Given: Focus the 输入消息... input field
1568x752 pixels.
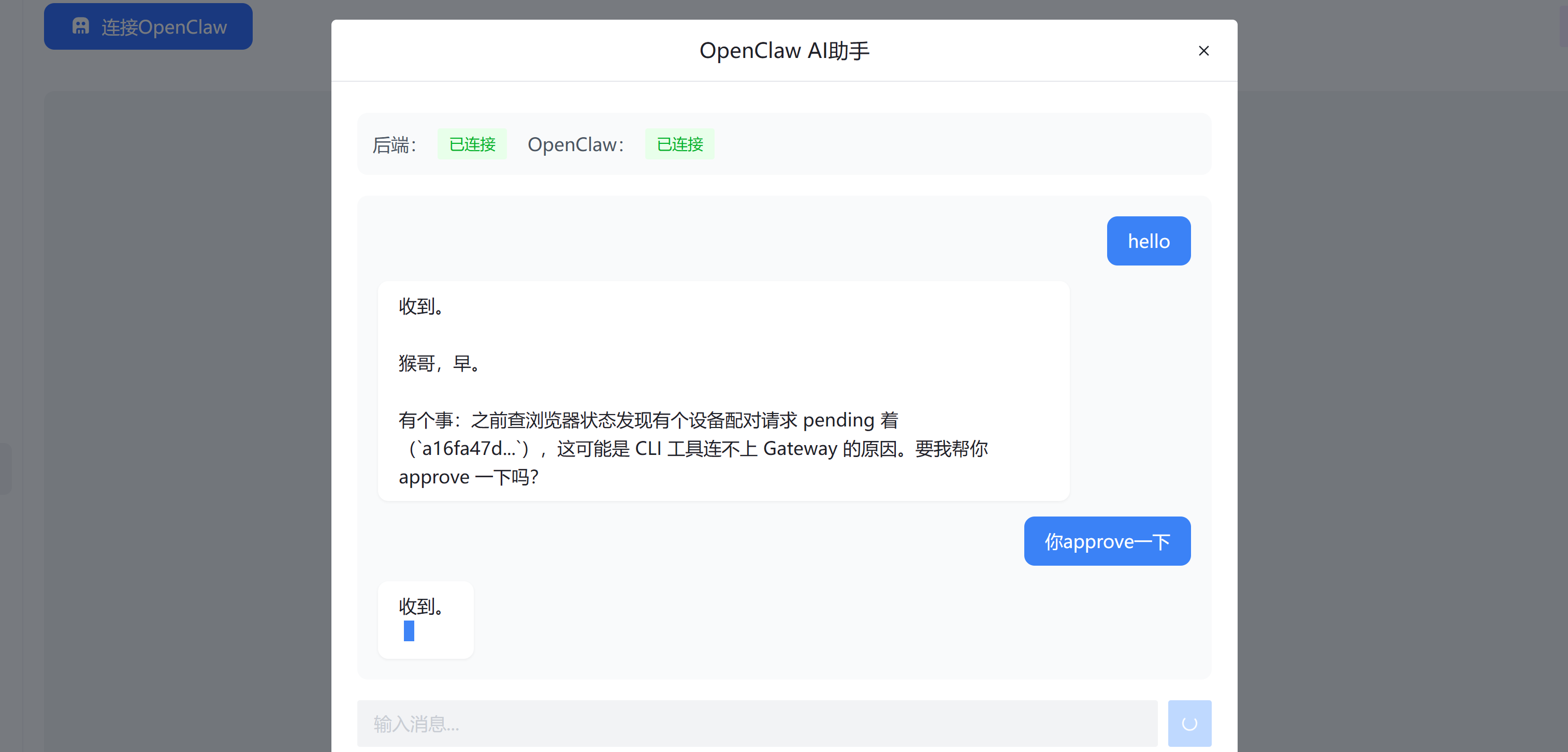Looking at the screenshot, I should [x=757, y=723].
